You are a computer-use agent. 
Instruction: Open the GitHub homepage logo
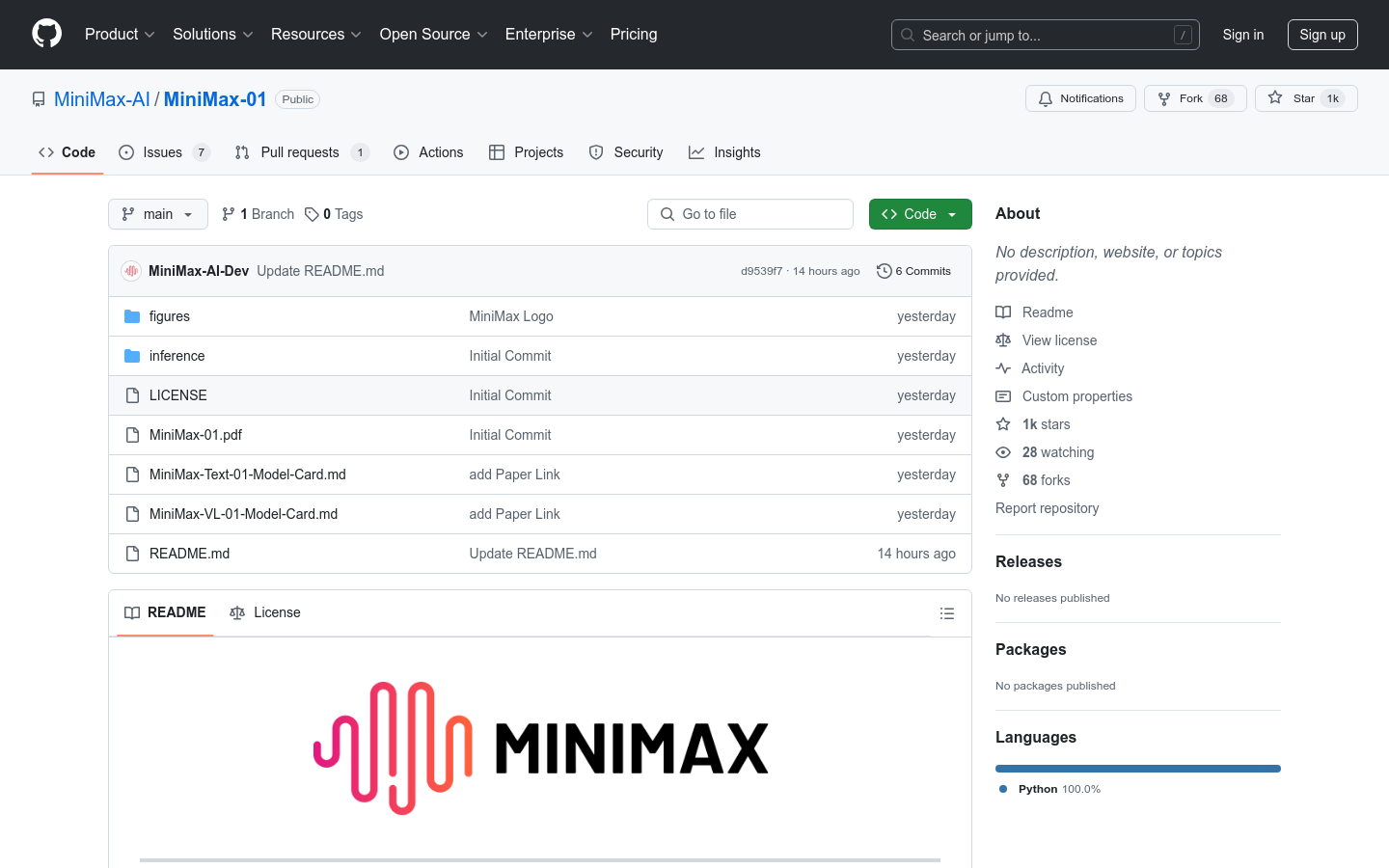[x=47, y=34]
